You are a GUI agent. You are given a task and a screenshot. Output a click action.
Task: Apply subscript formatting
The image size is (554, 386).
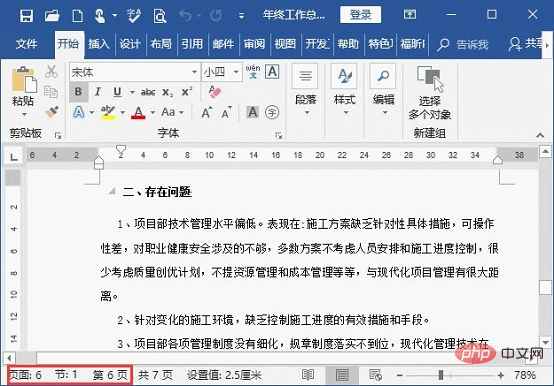pos(167,92)
